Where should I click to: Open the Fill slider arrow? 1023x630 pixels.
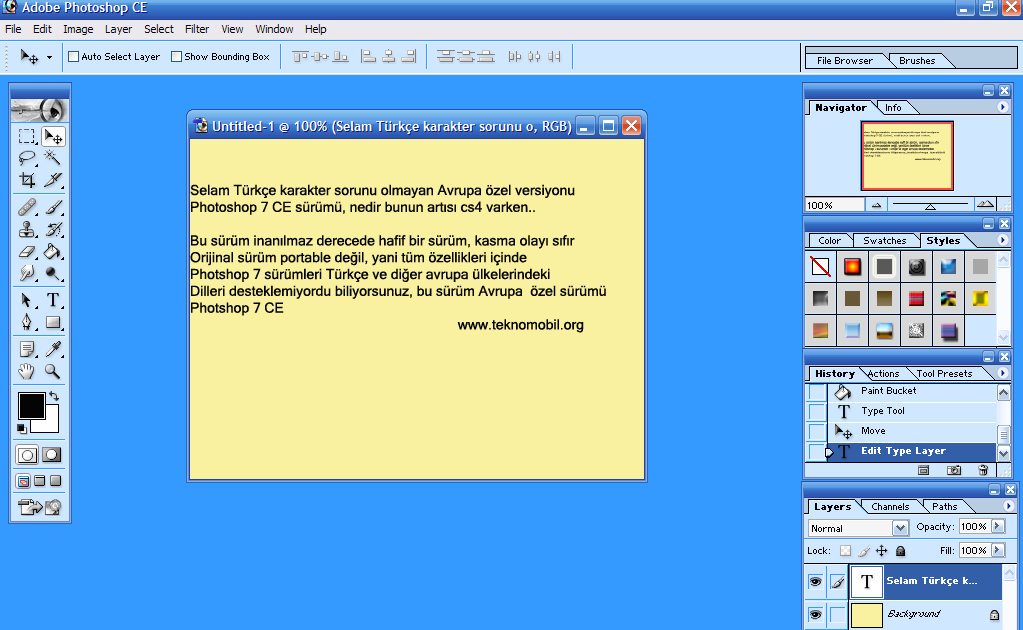[x=998, y=550]
